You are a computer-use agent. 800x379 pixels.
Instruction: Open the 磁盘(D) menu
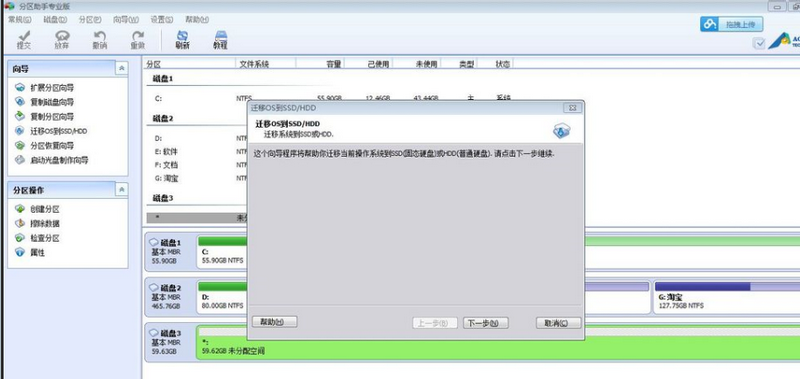pos(55,19)
